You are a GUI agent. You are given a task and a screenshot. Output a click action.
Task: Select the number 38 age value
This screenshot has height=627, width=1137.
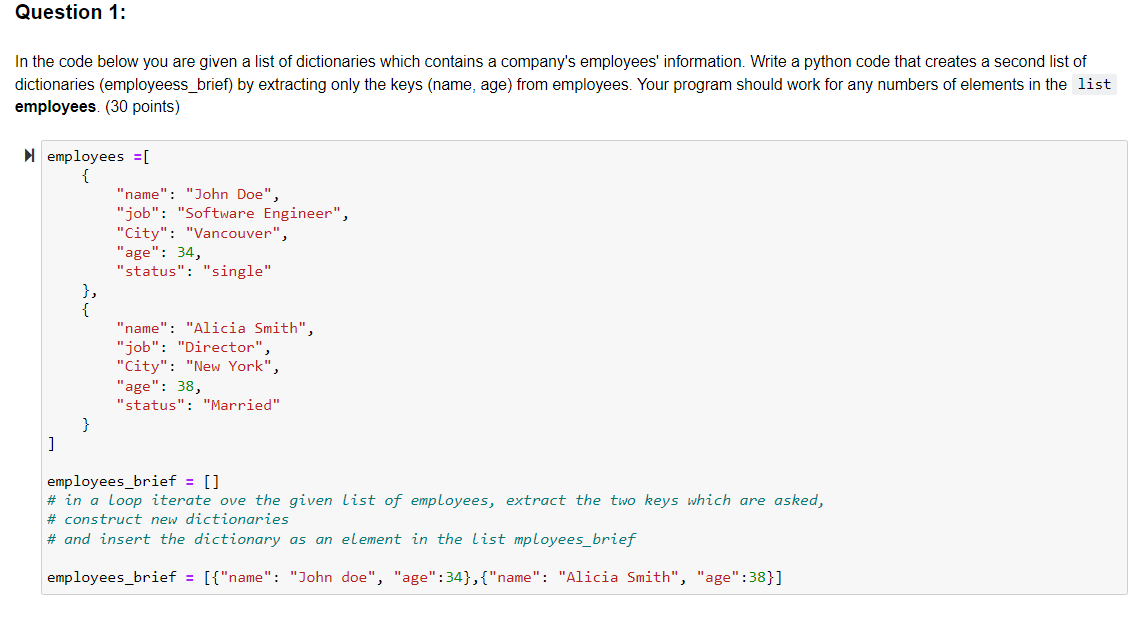[186, 386]
